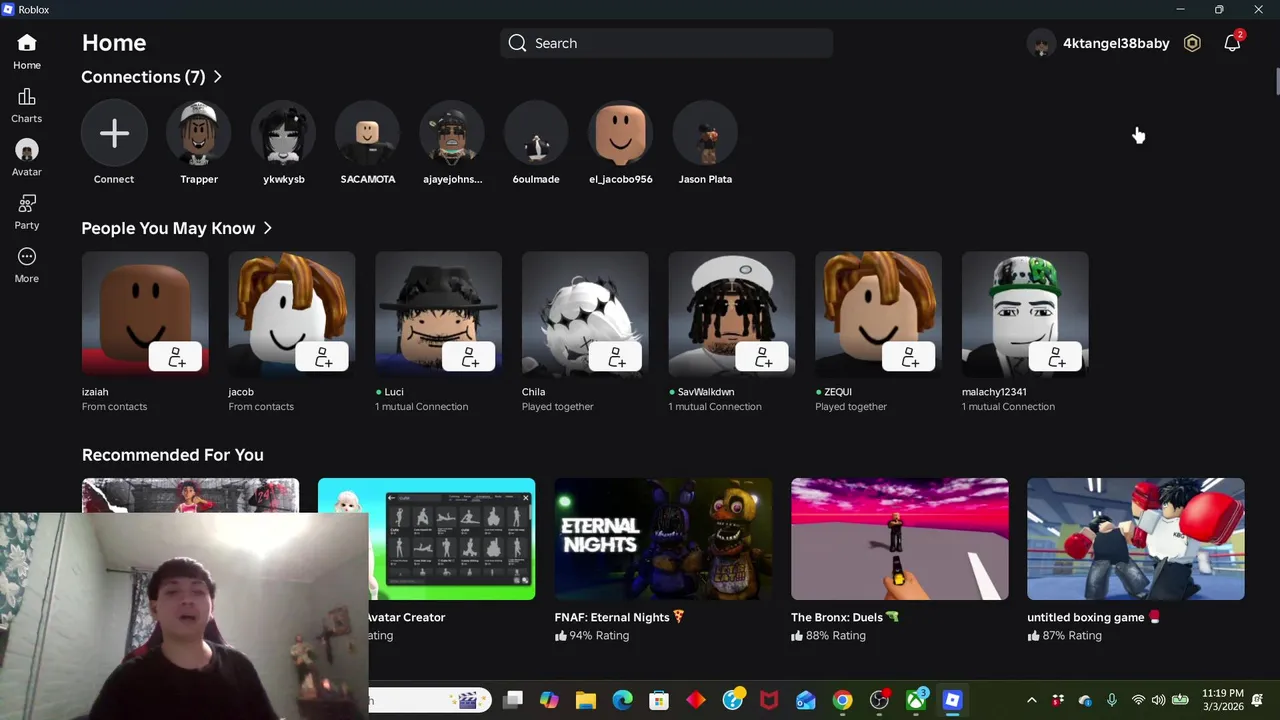The image size is (1280, 720).
Task: Open Jason Plata's connection avatar
Action: 705,134
